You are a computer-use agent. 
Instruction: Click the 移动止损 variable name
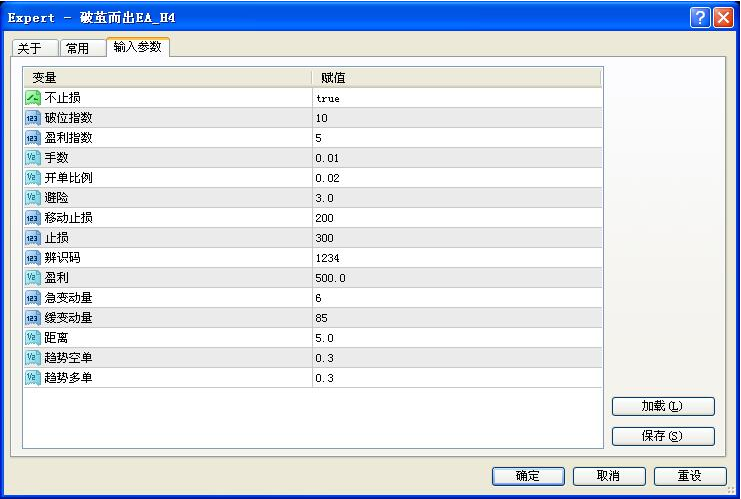coord(69,218)
